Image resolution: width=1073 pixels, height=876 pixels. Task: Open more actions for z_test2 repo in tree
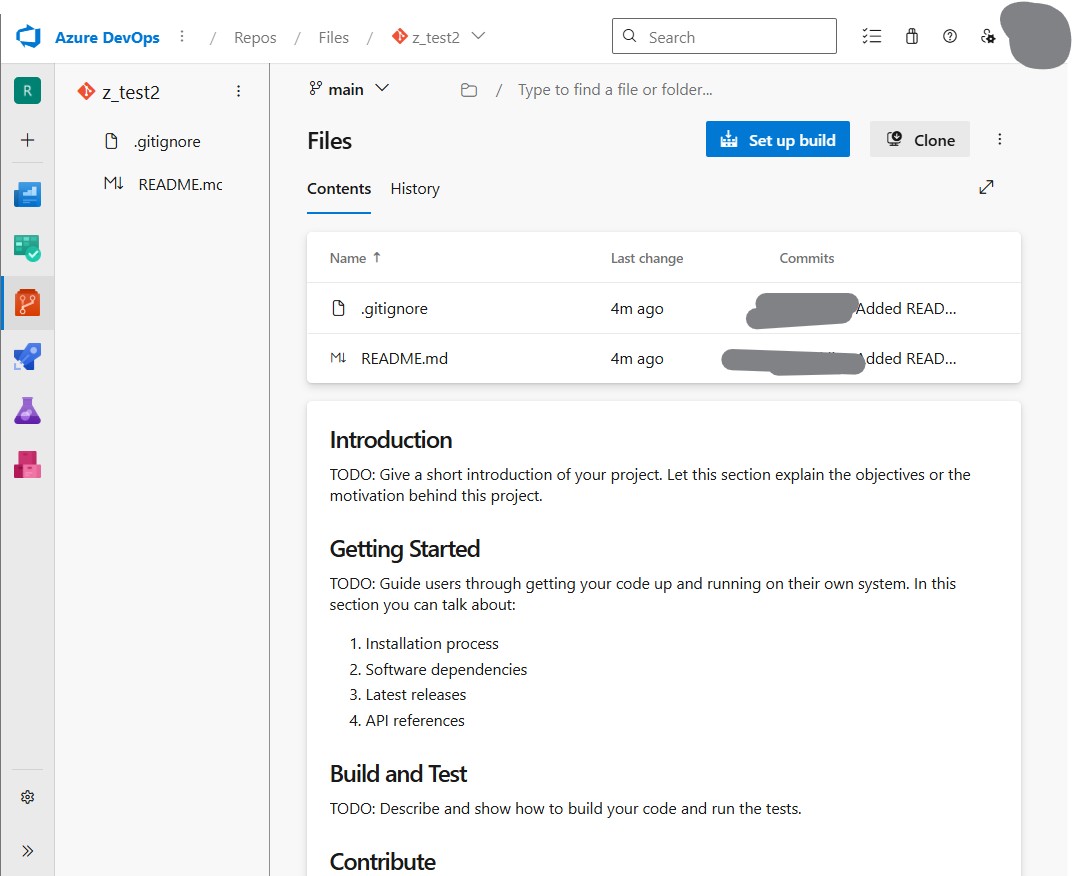click(238, 91)
